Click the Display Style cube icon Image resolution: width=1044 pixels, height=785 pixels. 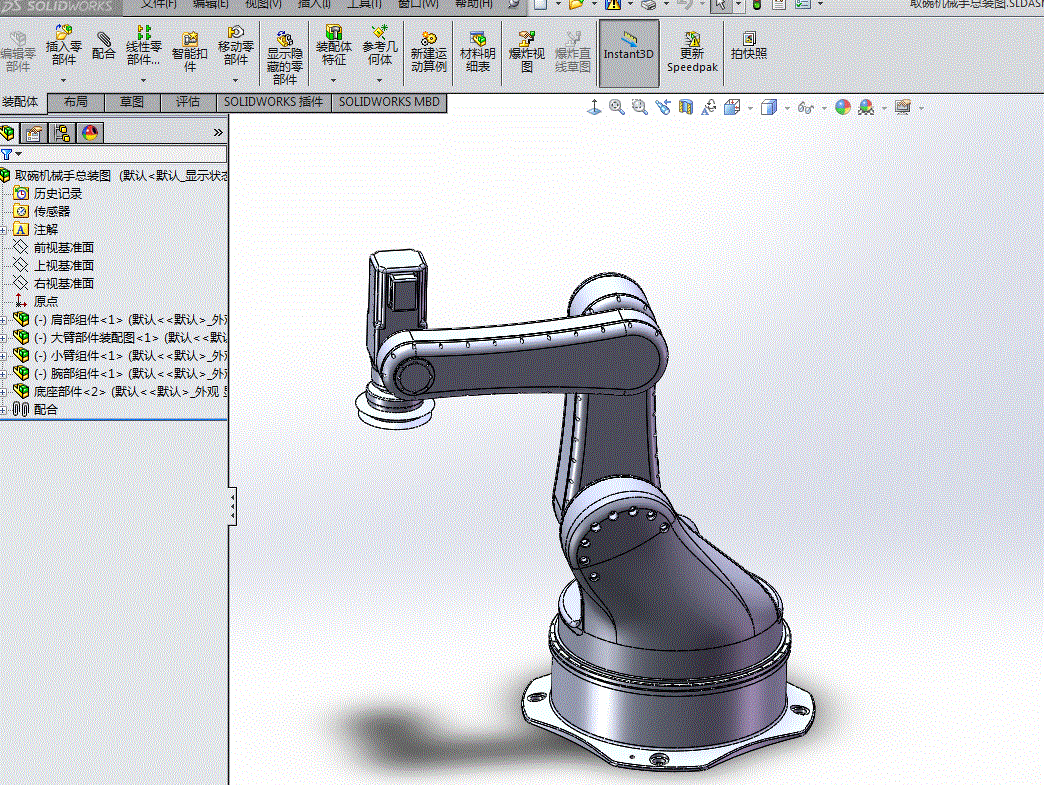click(x=769, y=107)
